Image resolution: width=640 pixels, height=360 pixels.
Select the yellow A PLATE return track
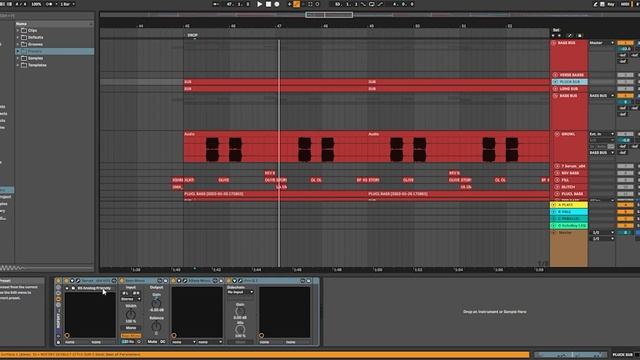tap(569, 205)
